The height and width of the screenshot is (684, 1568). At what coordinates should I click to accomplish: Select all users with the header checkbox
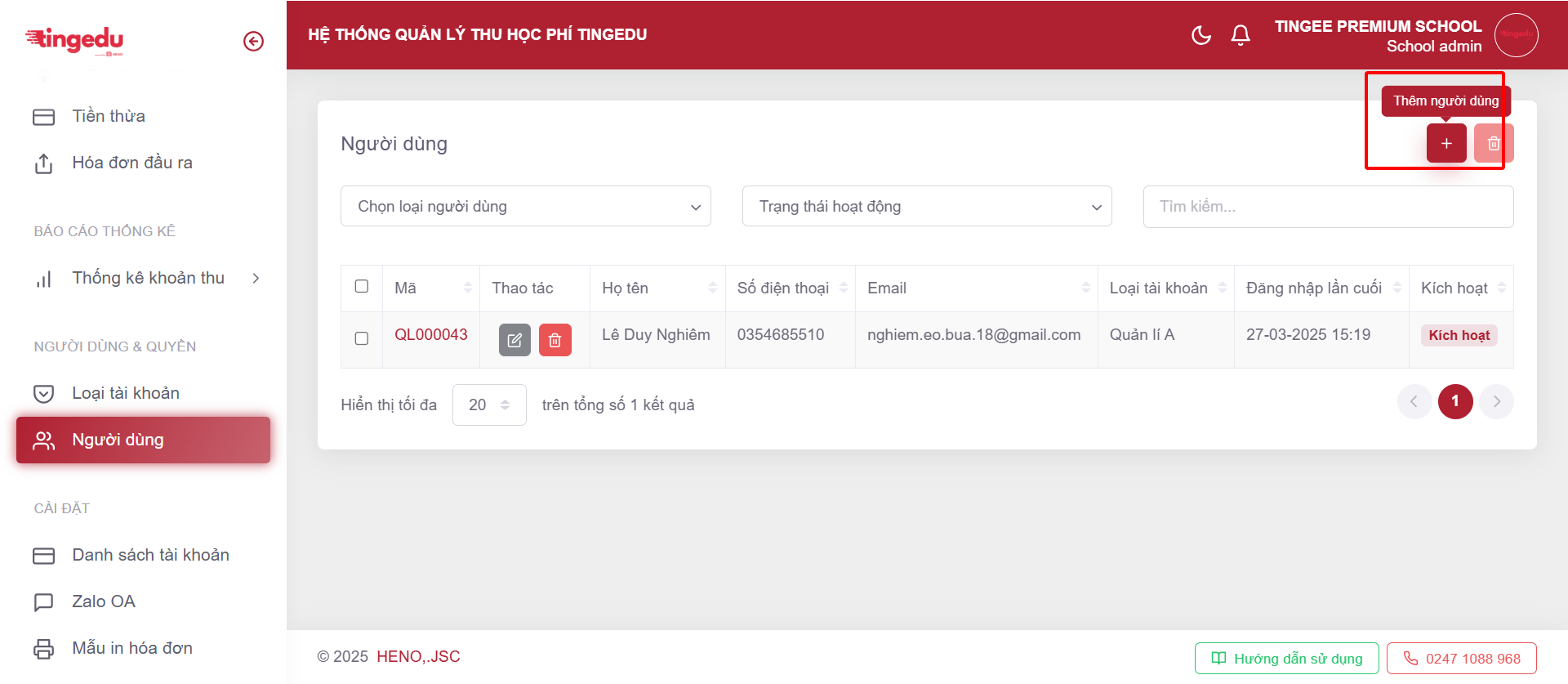coord(362,286)
